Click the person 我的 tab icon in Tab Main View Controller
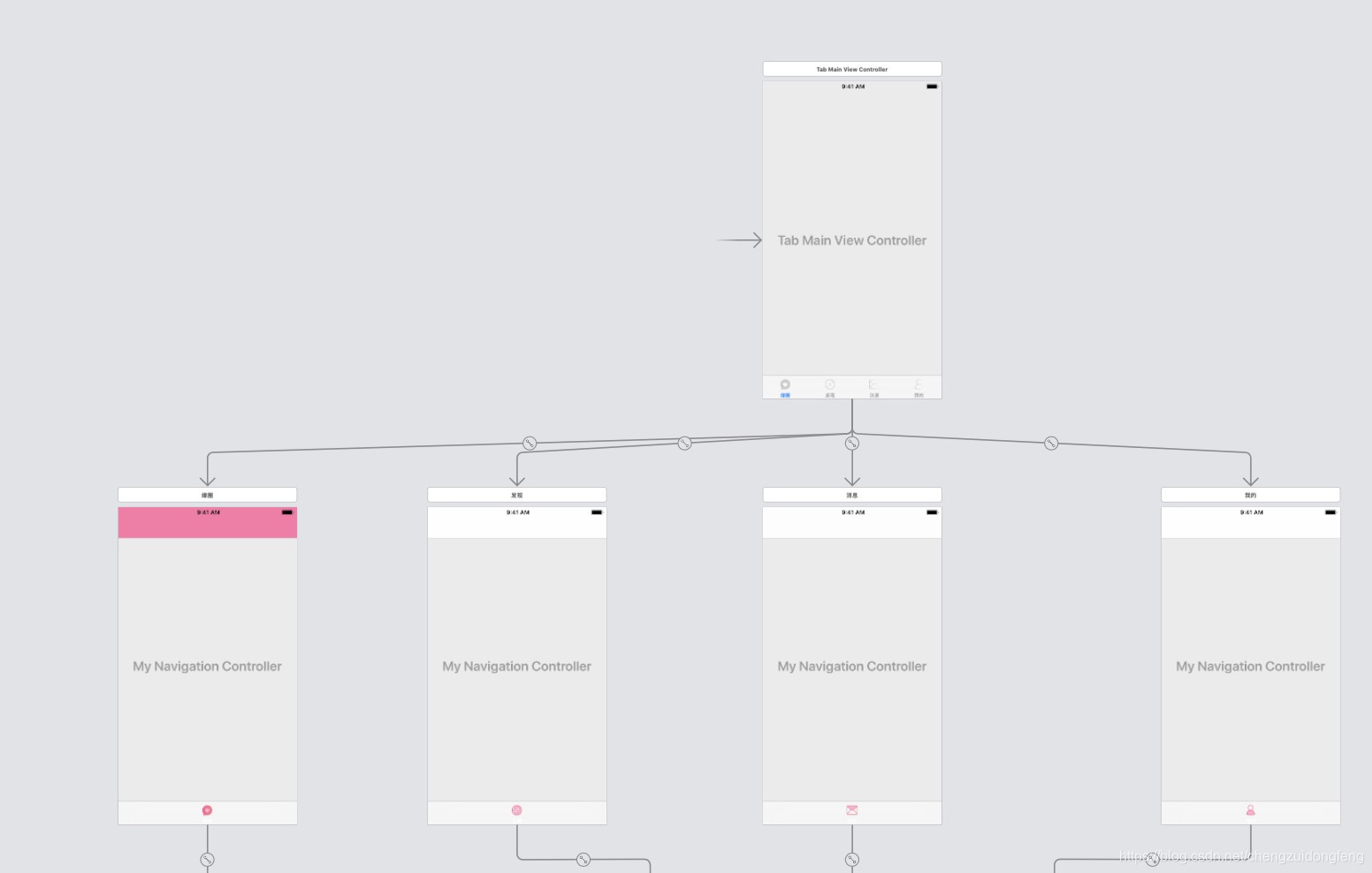Screen dimensions: 1372x873 [x=918, y=385]
